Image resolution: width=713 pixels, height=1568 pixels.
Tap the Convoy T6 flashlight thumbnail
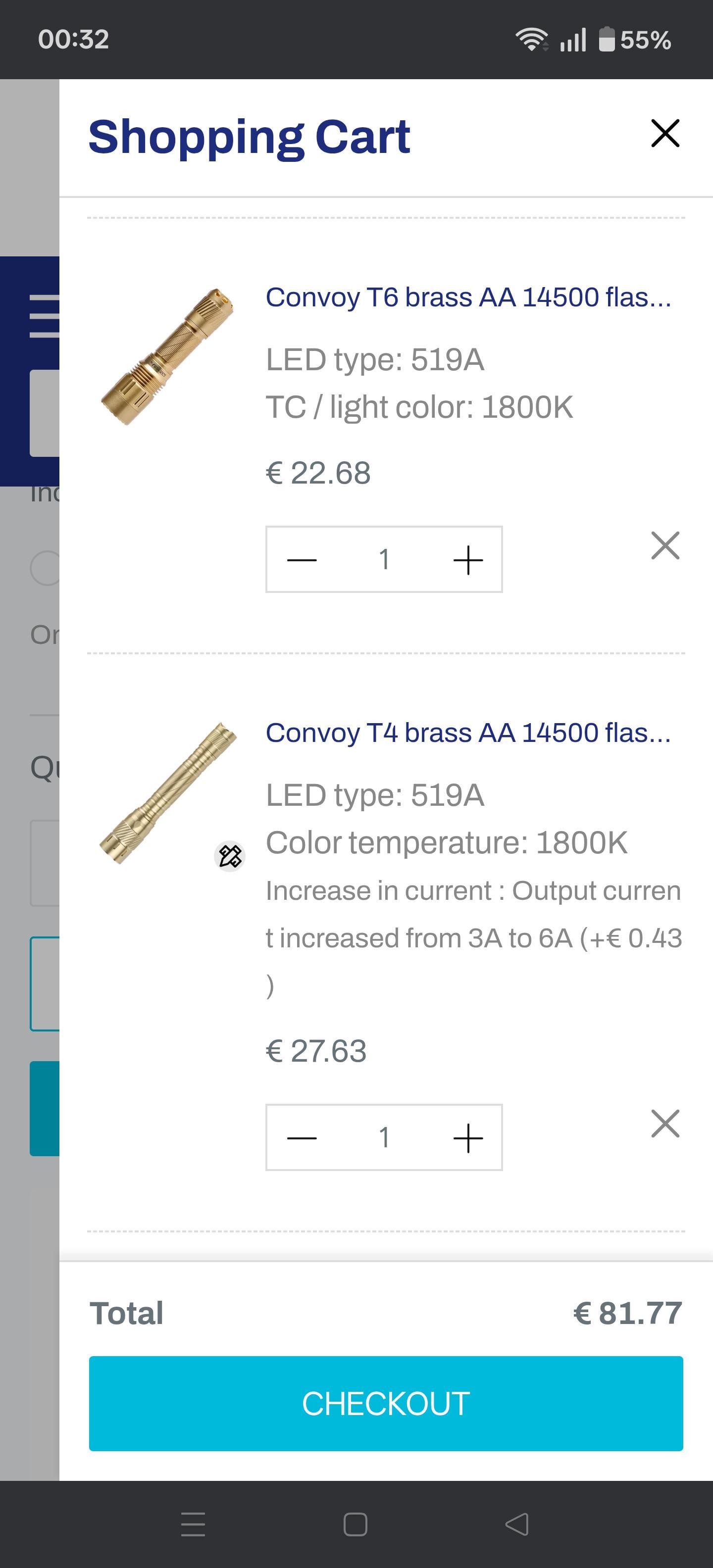tap(168, 357)
